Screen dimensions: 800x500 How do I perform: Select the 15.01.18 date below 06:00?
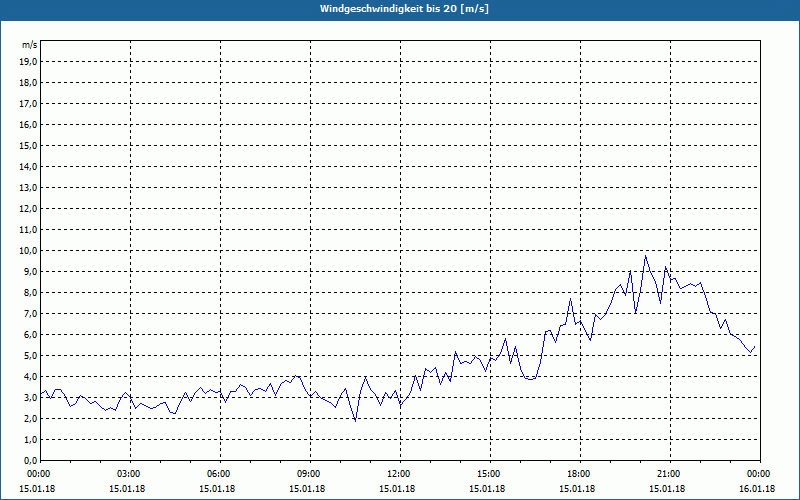217,489
